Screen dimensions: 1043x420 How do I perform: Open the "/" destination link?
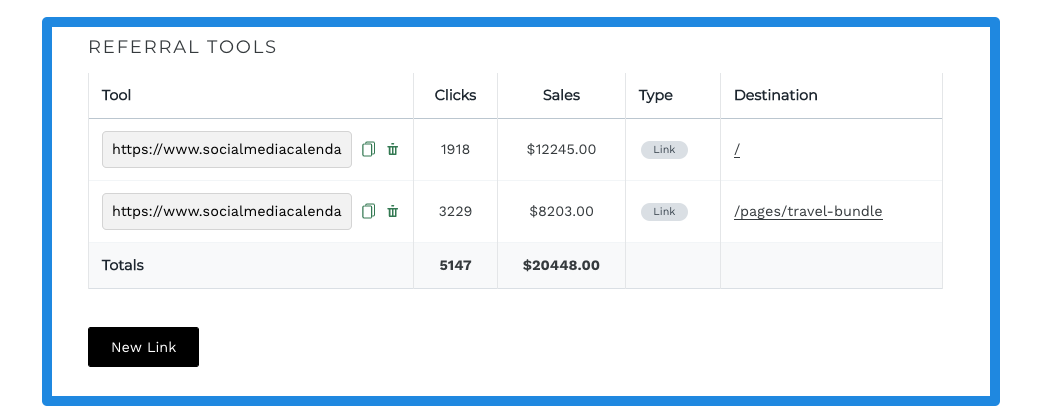(737, 150)
